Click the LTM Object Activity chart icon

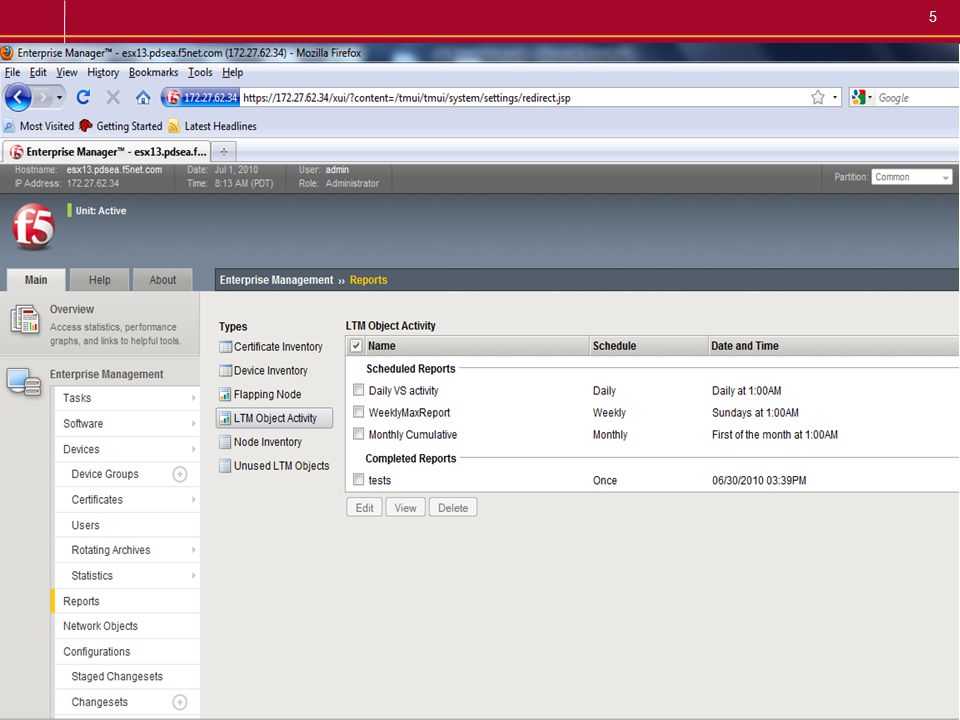[225, 418]
